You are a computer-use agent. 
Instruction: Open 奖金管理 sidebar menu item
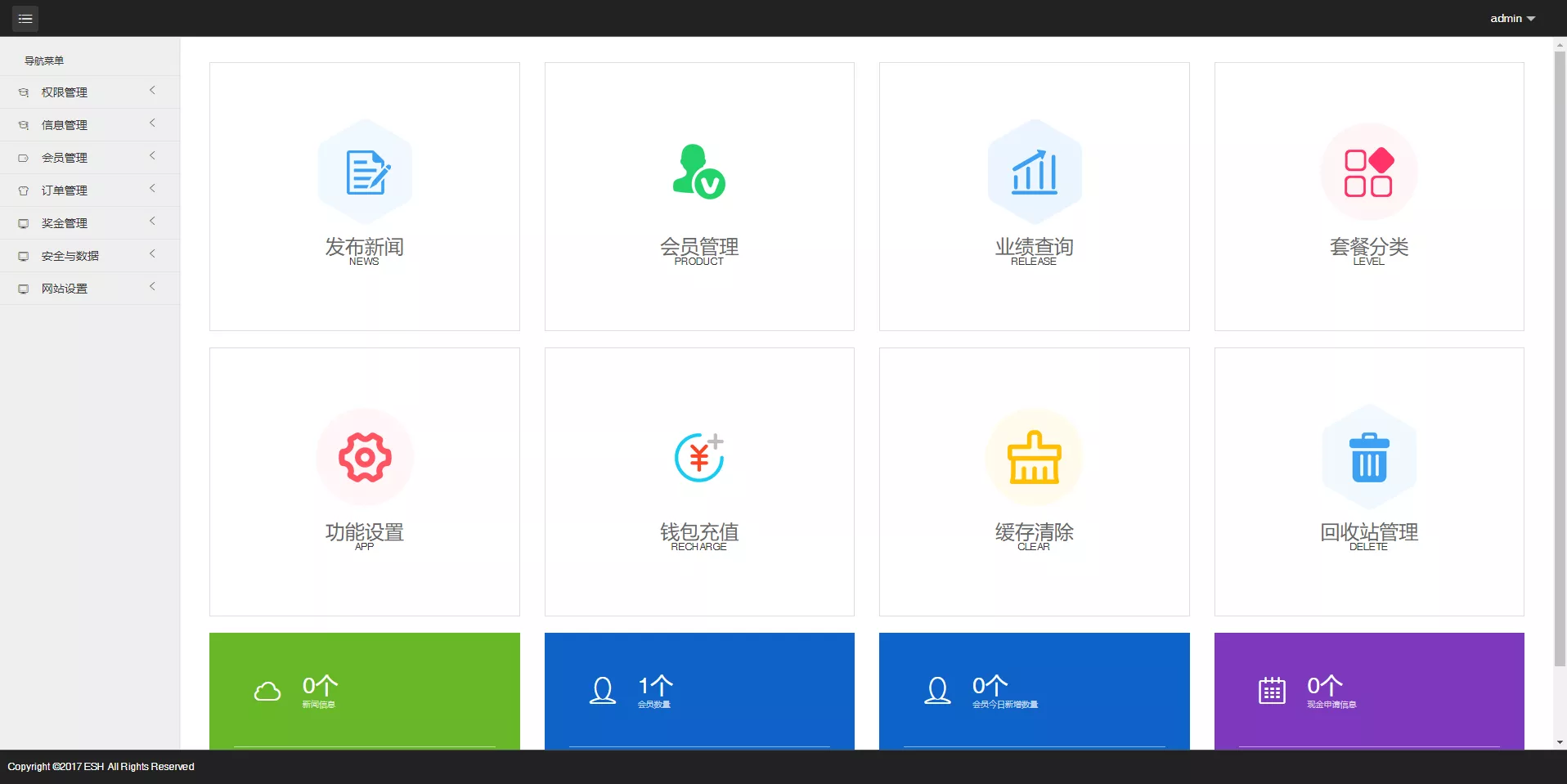(65, 223)
